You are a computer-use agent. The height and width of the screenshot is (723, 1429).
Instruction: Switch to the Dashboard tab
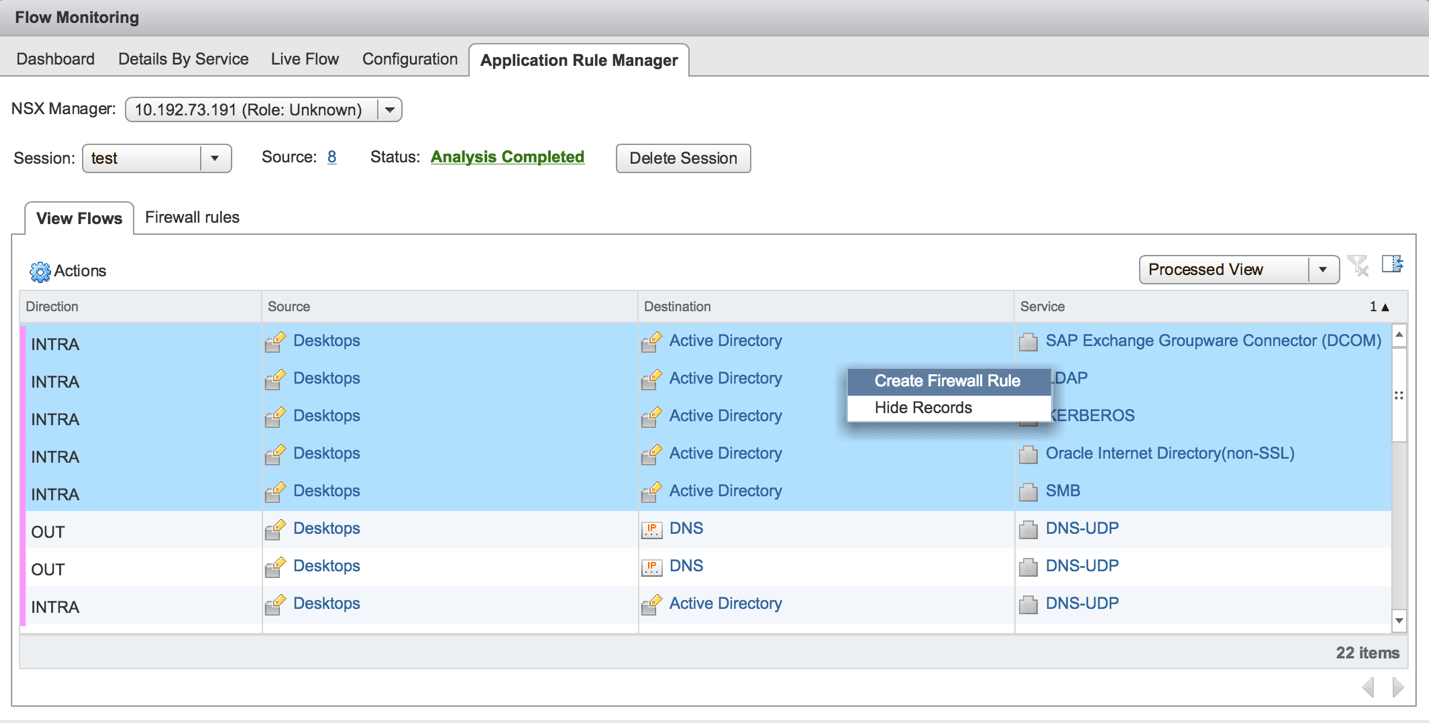tap(55, 59)
